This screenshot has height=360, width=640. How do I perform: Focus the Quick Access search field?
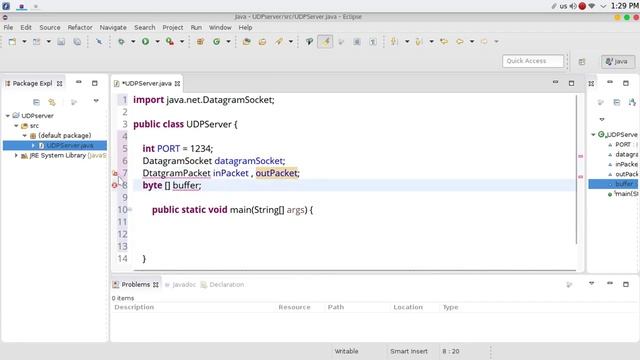[533, 61]
